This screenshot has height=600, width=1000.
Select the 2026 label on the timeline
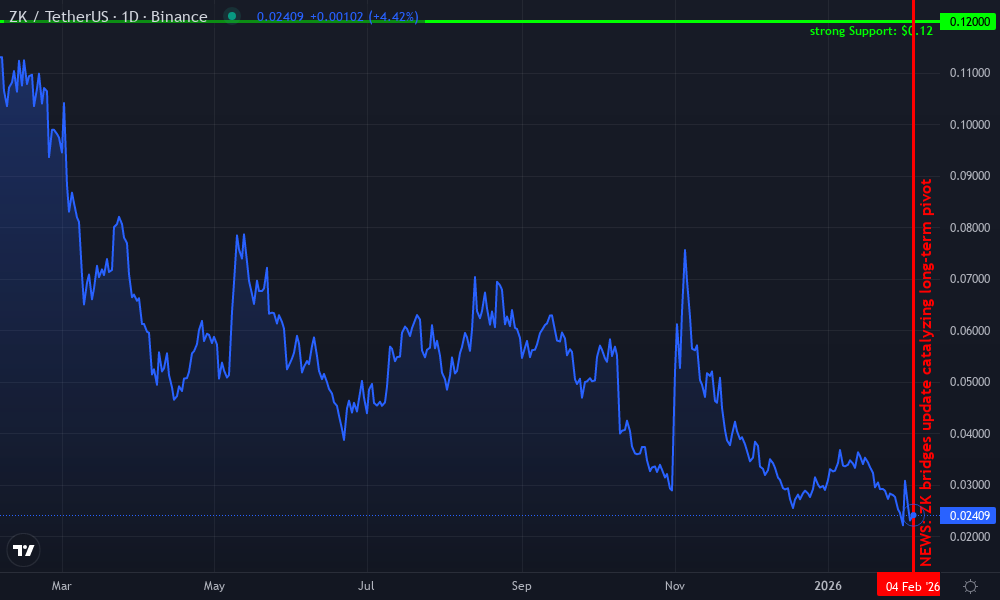pyautogui.click(x=827, y=586)
